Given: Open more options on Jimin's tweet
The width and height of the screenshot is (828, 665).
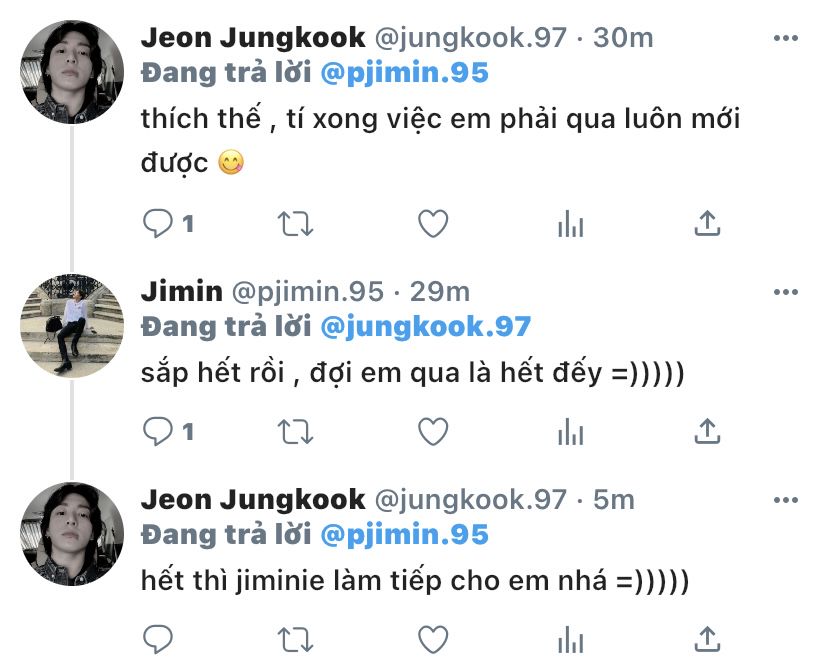Looking at the screenshot, I should [x=786, y=291].
